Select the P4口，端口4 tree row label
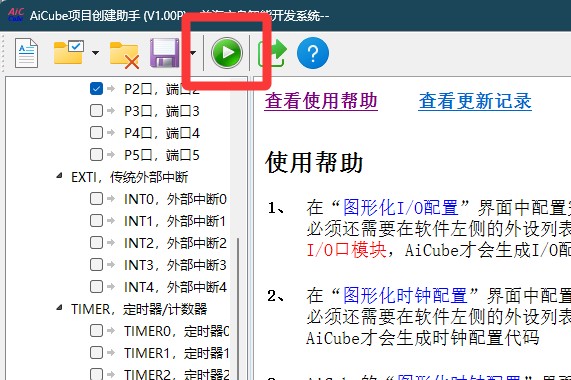The width and height of the screenshot is (571, 380). point(162,133)
